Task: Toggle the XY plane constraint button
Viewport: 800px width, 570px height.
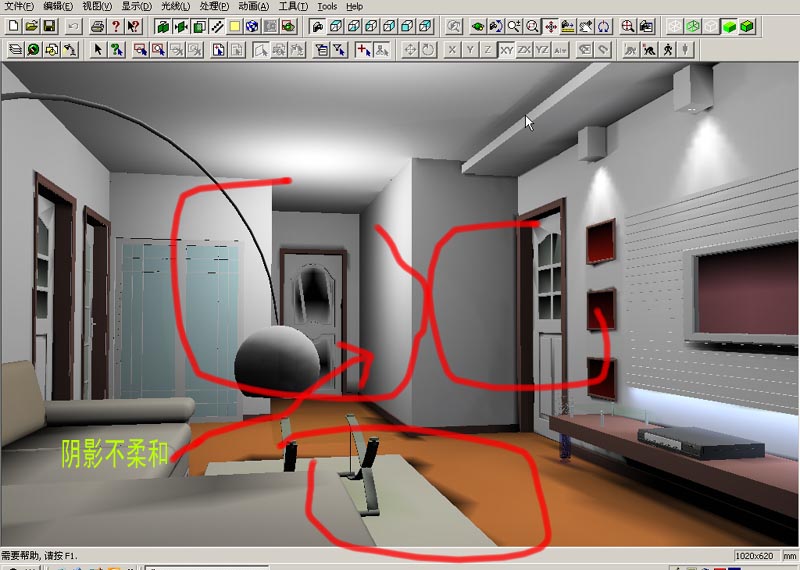Action: 506,50
